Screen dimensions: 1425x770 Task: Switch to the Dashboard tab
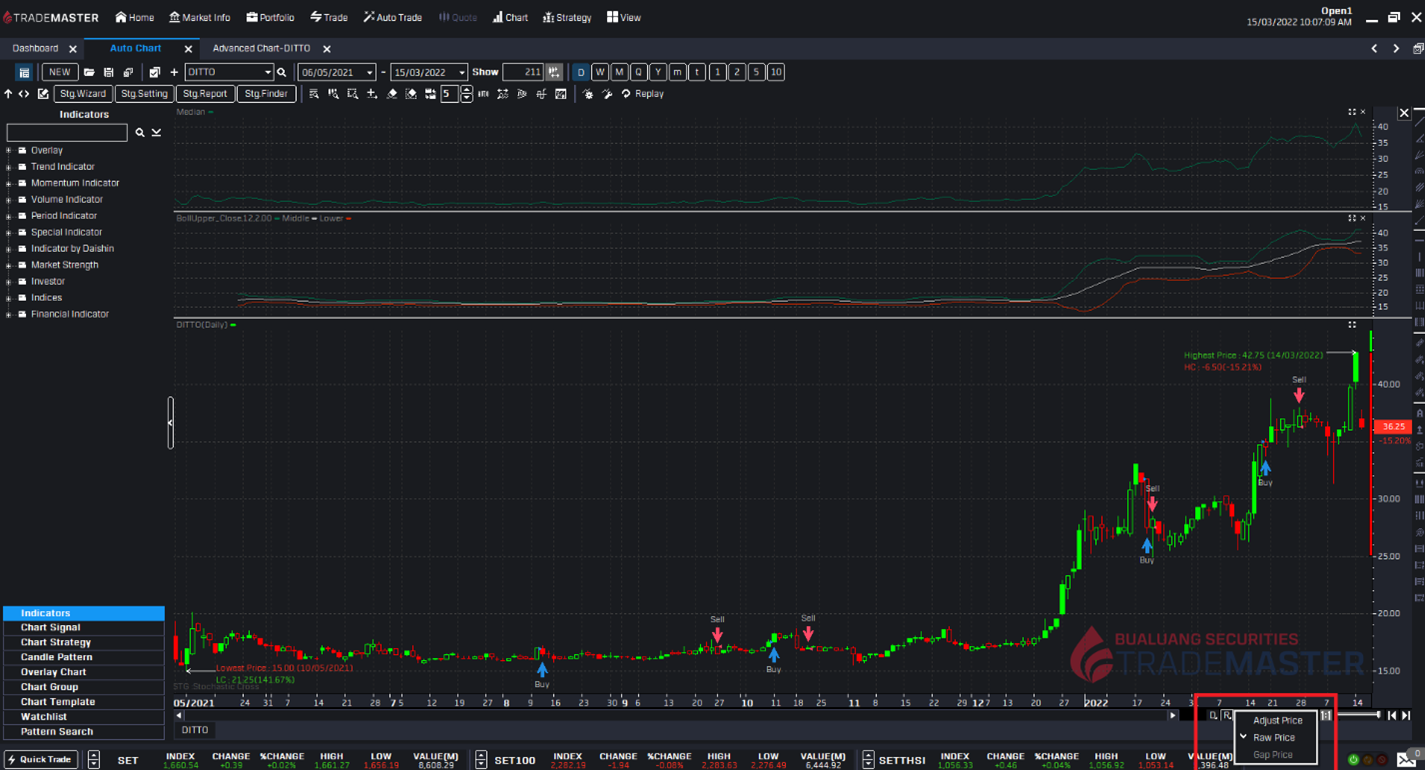(35, 48)
